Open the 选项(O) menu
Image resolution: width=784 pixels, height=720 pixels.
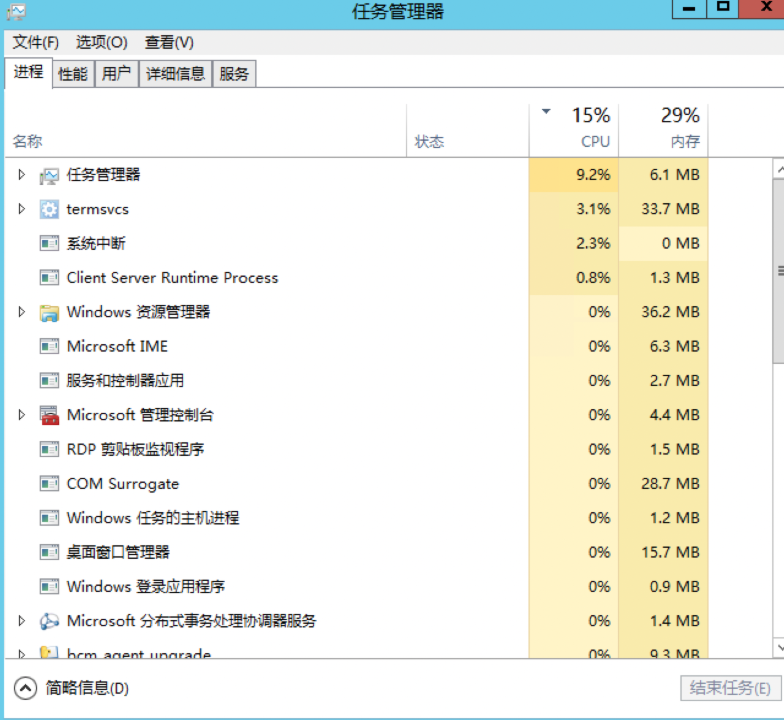102,42
